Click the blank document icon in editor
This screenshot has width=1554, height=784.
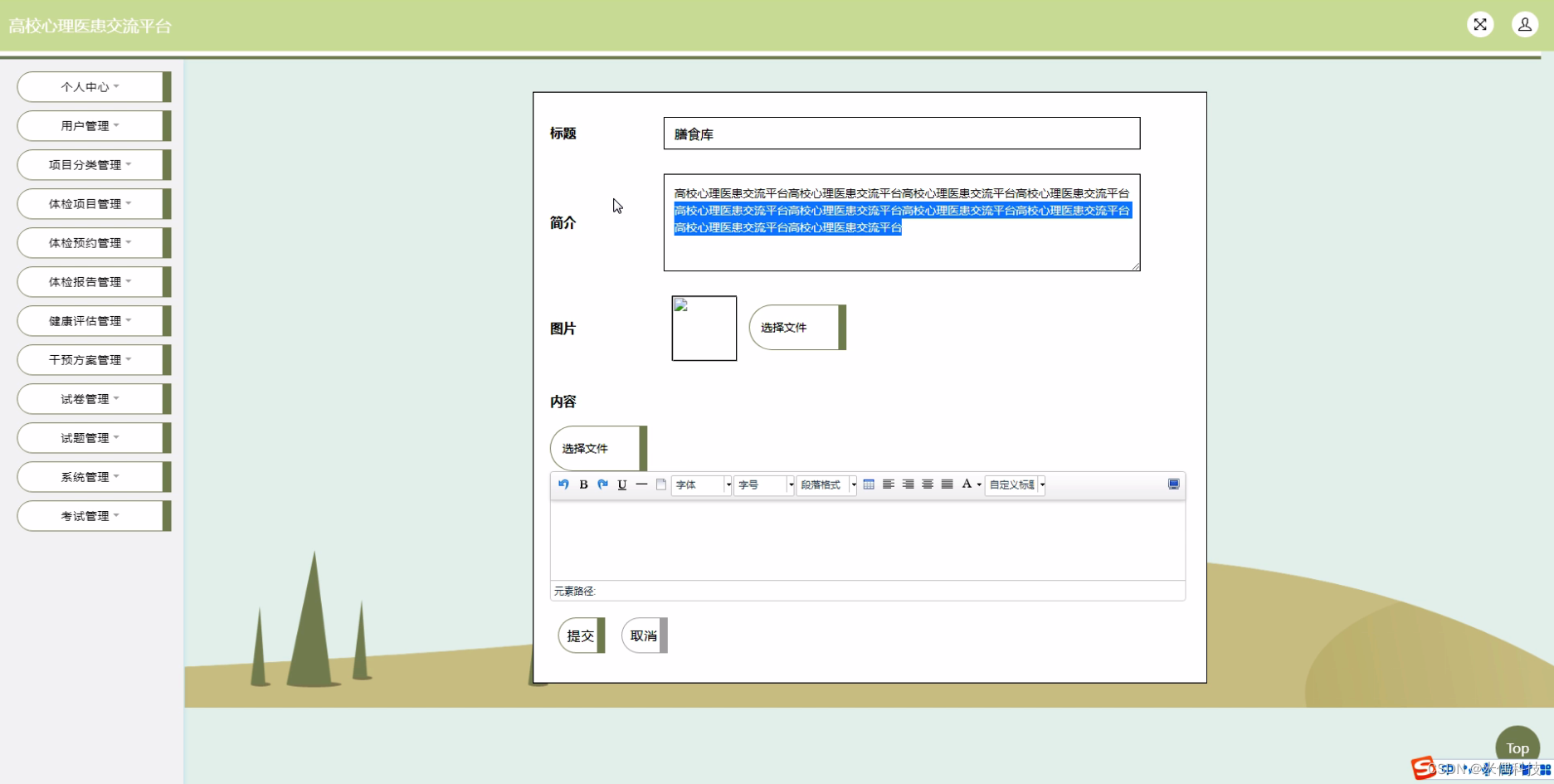661,485
